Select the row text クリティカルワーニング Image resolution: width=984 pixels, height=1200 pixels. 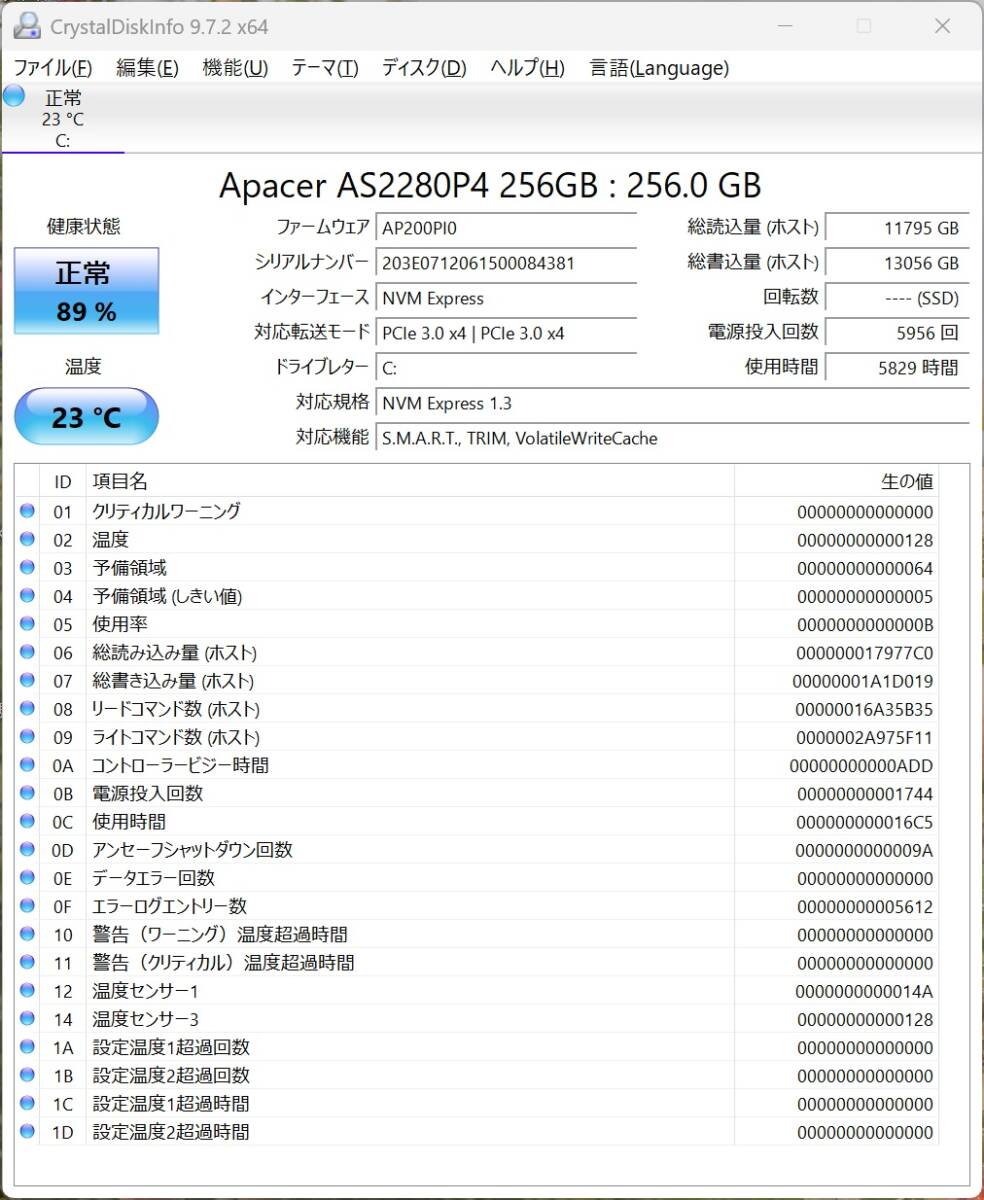166,512
